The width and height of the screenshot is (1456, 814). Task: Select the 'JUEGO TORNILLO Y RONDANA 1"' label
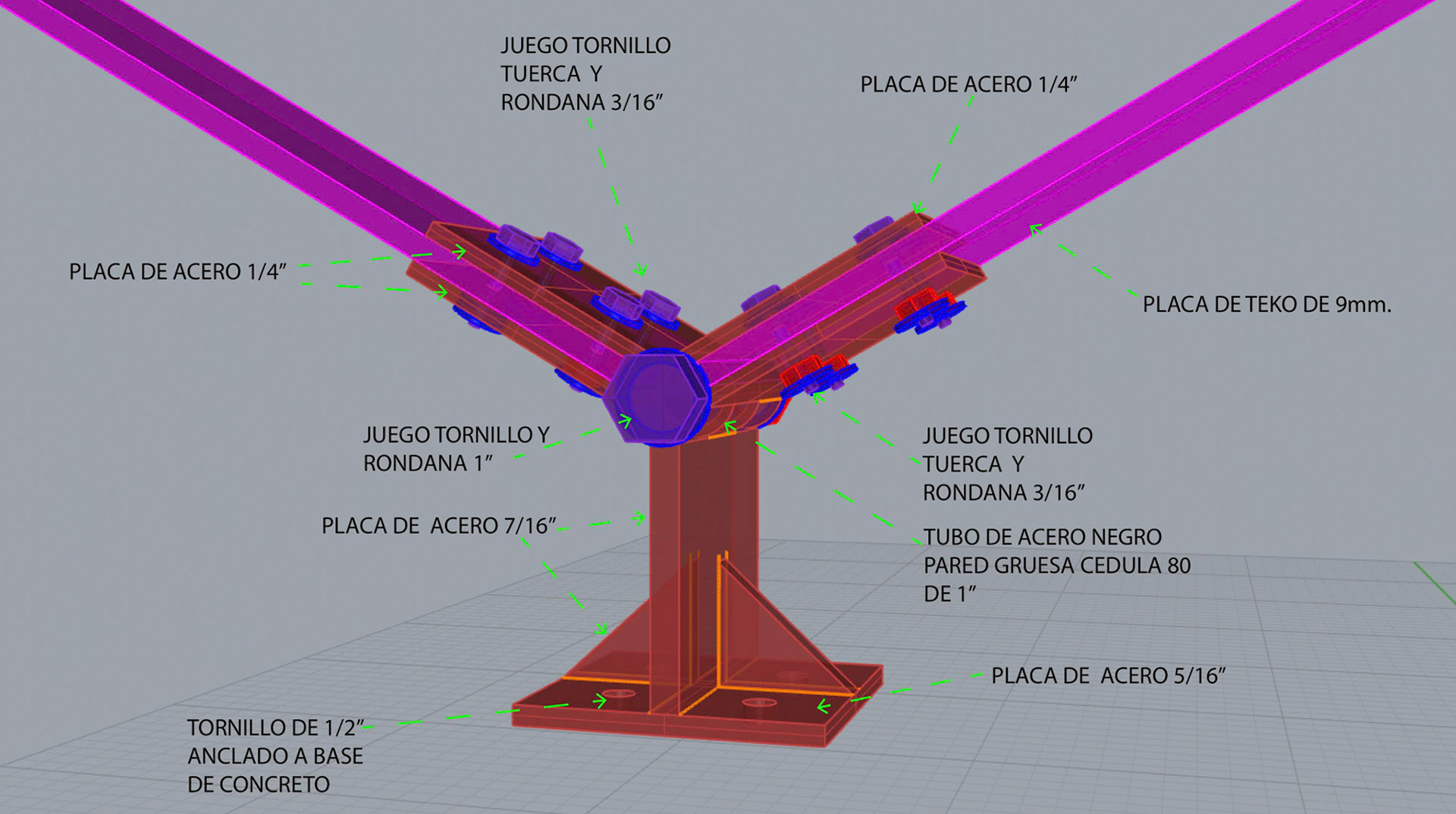coord(456,448)
